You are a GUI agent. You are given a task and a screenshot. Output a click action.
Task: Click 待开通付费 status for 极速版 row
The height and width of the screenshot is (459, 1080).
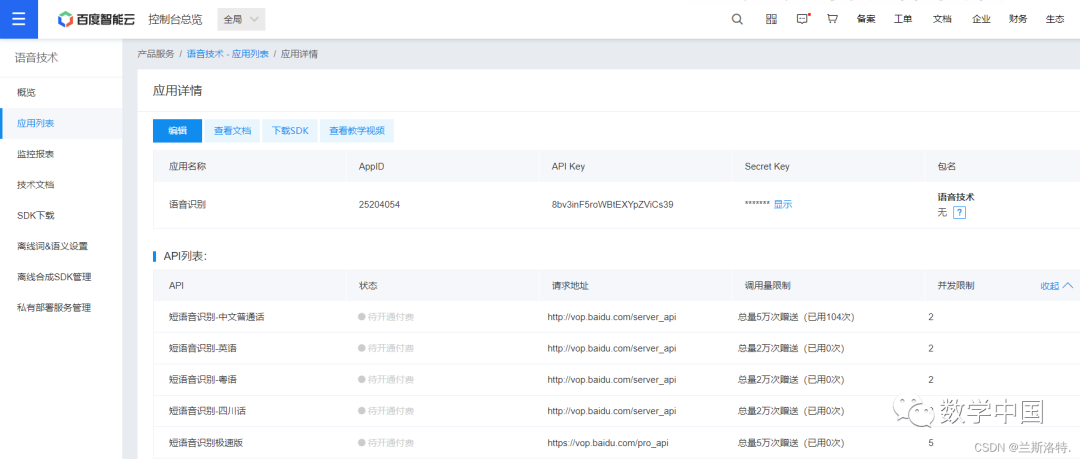(386, 443)
